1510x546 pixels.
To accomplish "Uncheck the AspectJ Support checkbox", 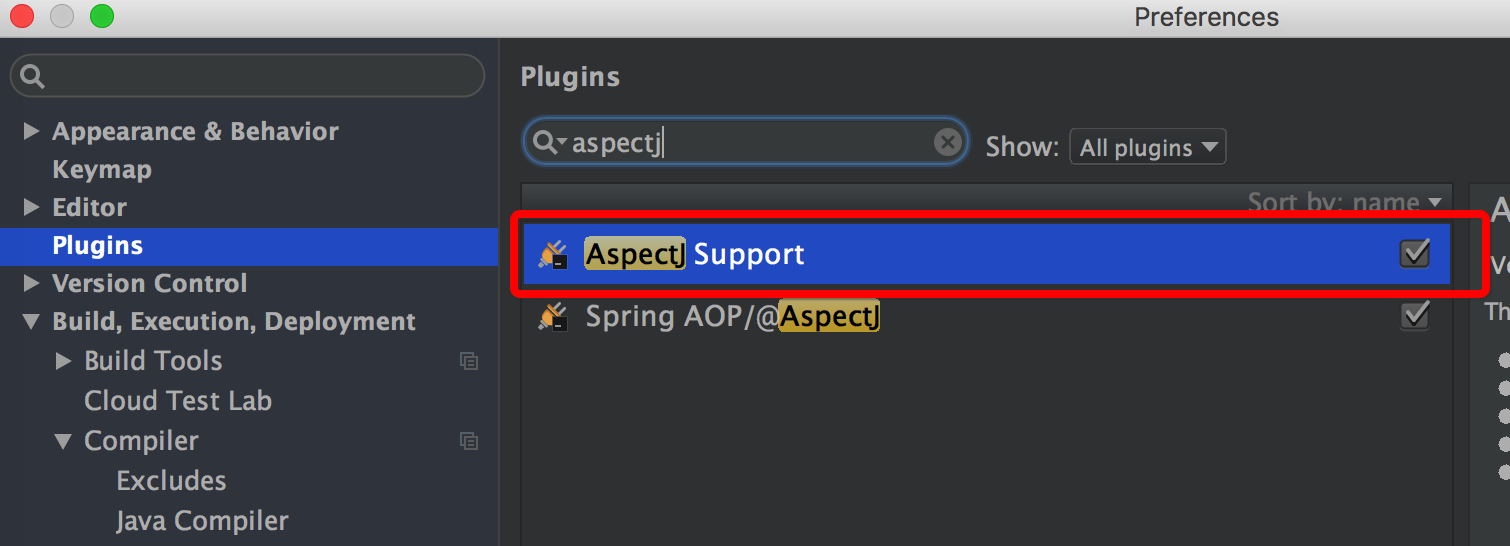I will coord(1415,254).
